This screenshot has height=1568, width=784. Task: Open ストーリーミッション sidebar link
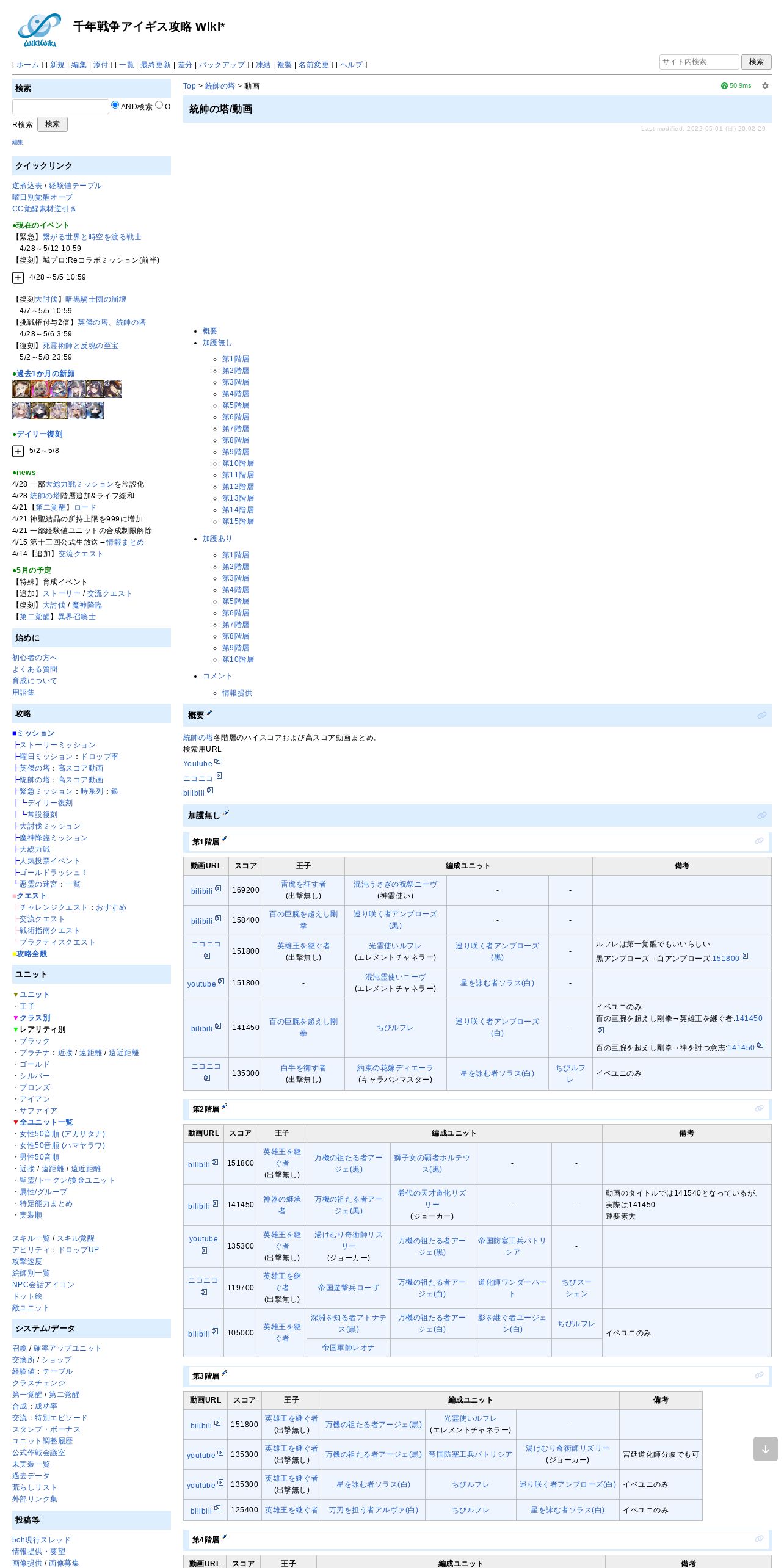[x=57, y=745]
